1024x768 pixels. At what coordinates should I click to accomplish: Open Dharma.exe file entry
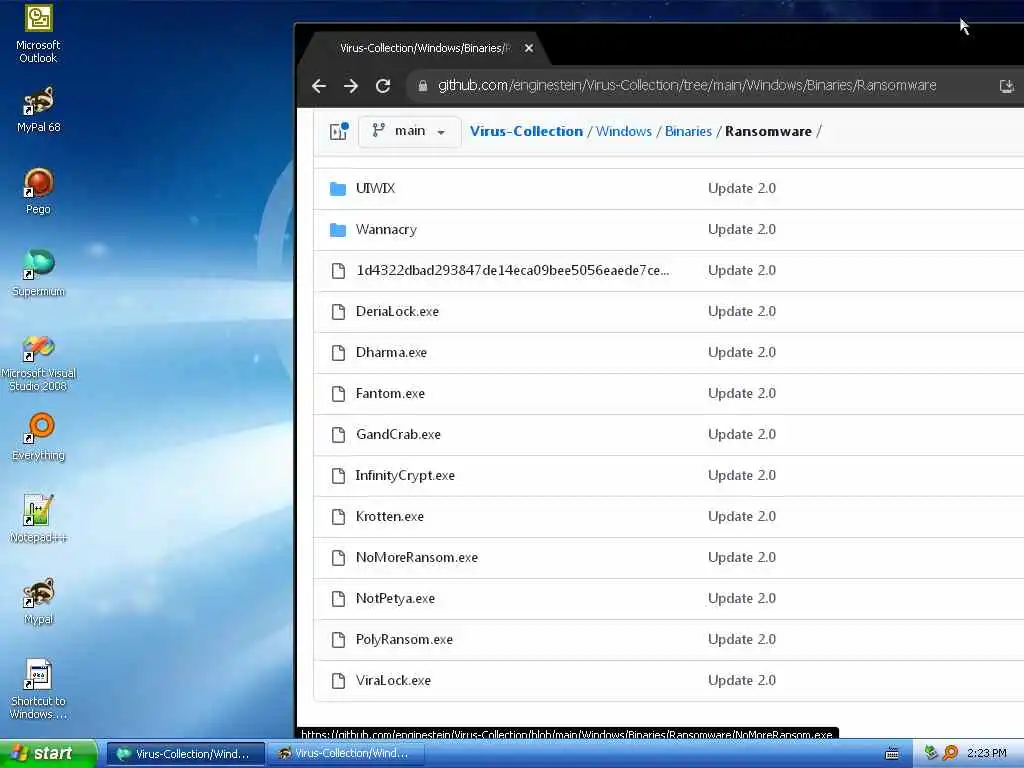[x=391, y=353]
